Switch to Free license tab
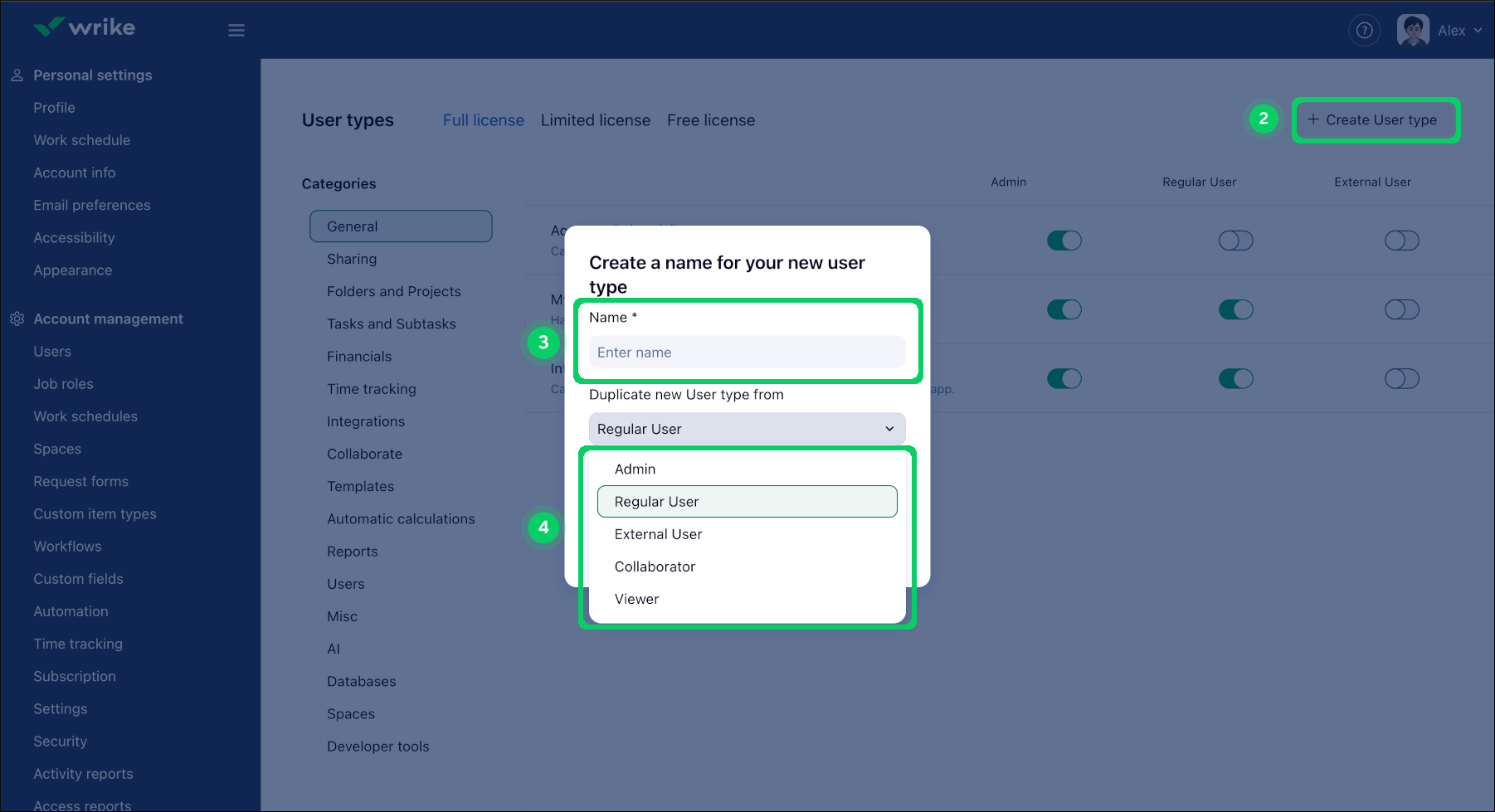The height and width of the screenshot is (812, 1495). coord(710,120)
